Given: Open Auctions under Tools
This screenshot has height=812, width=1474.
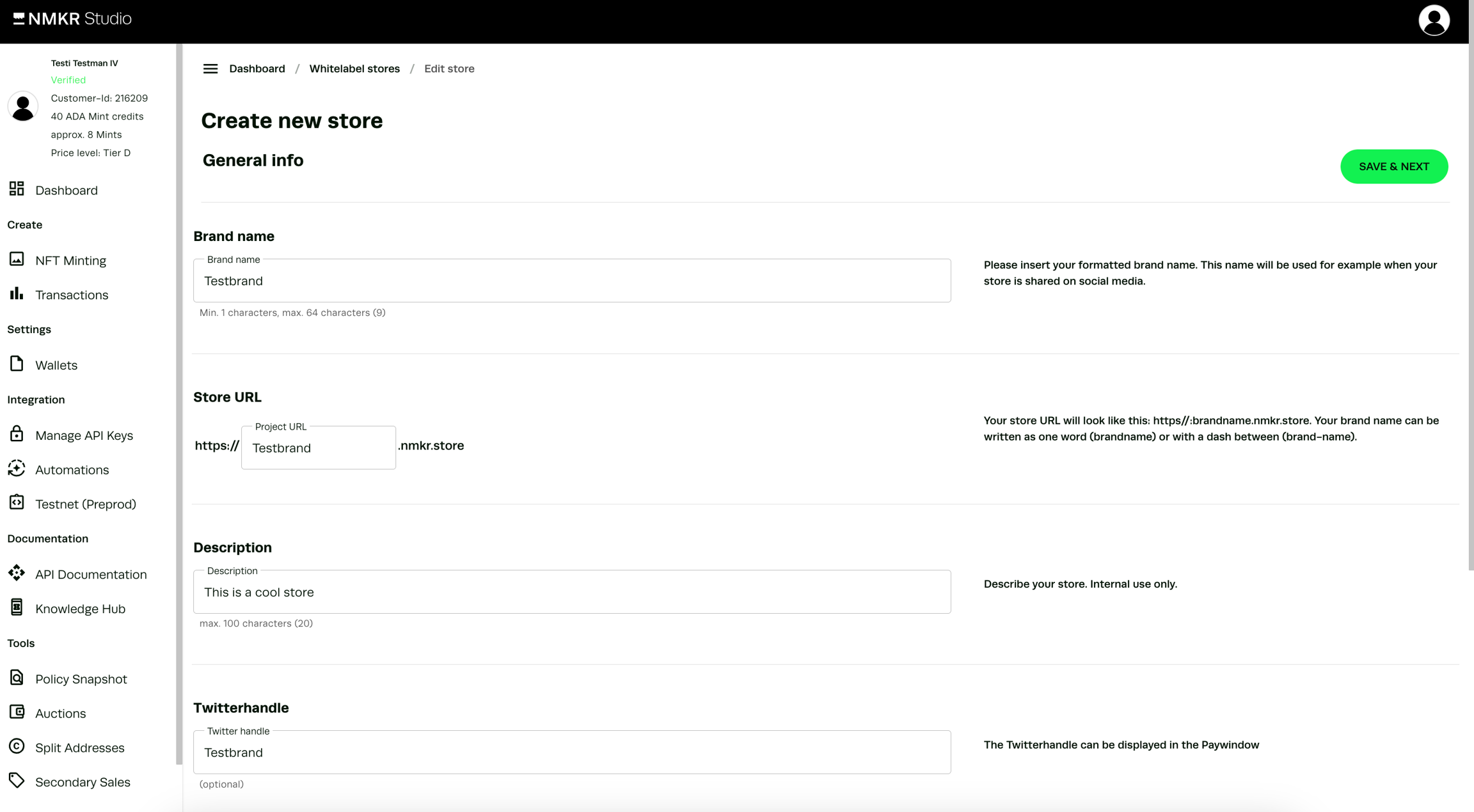Looking at the screenshot, I should coord(60,714).
